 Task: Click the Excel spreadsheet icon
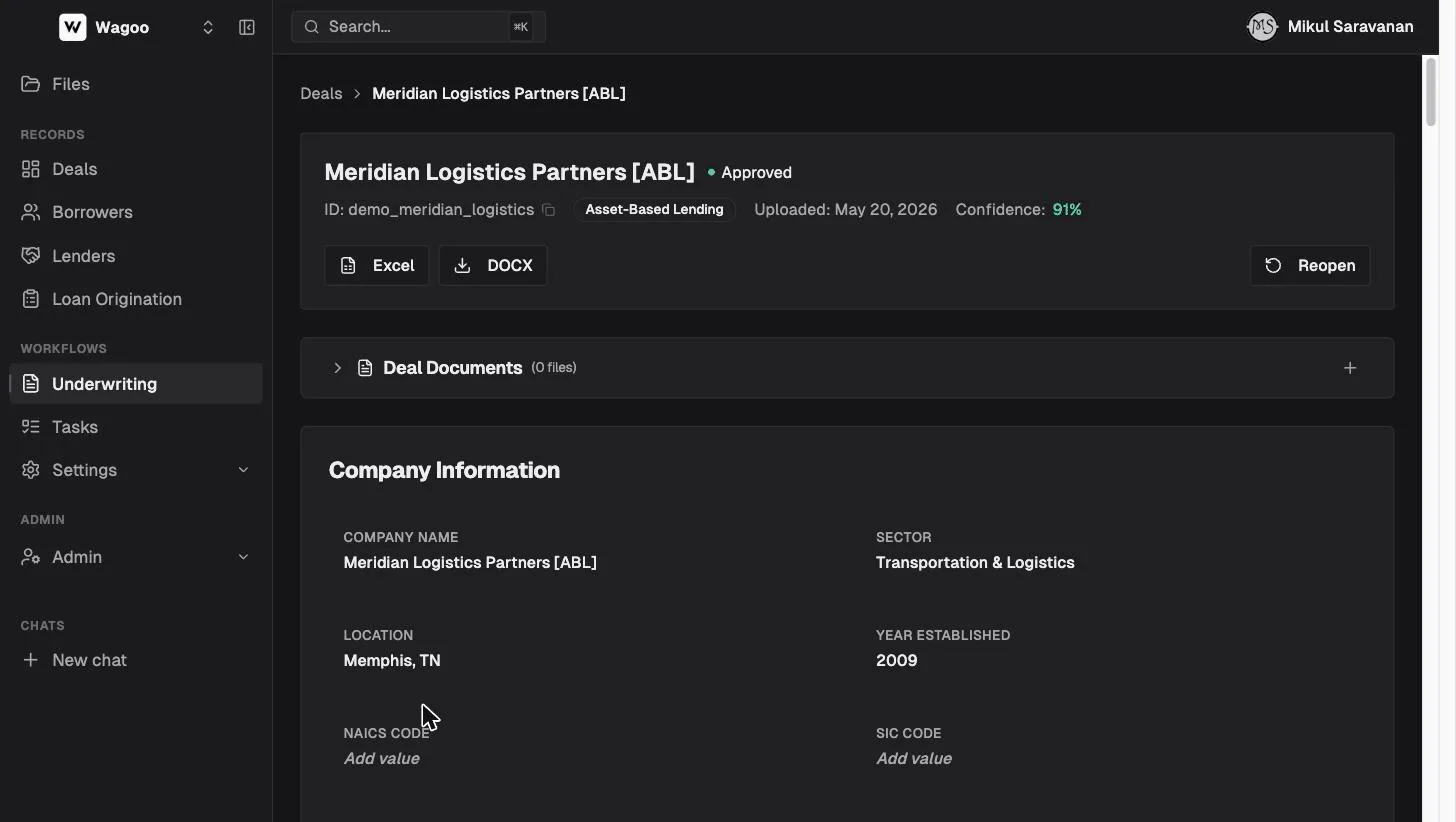pos(348,265)
